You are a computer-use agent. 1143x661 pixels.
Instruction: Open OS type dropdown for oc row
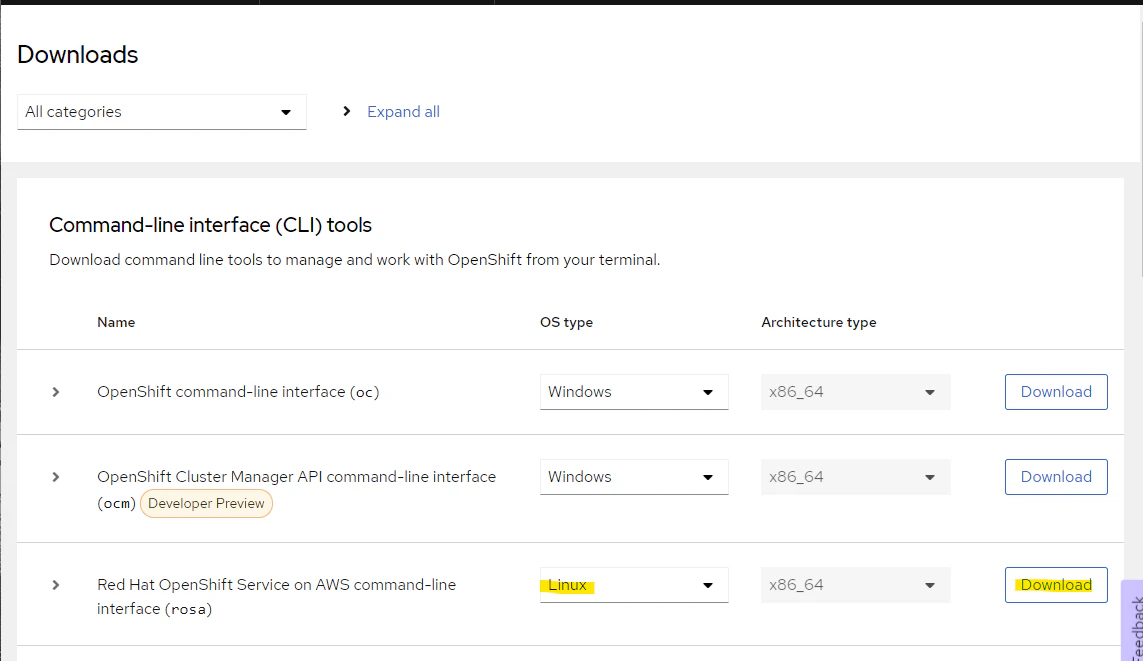(634, 392)
